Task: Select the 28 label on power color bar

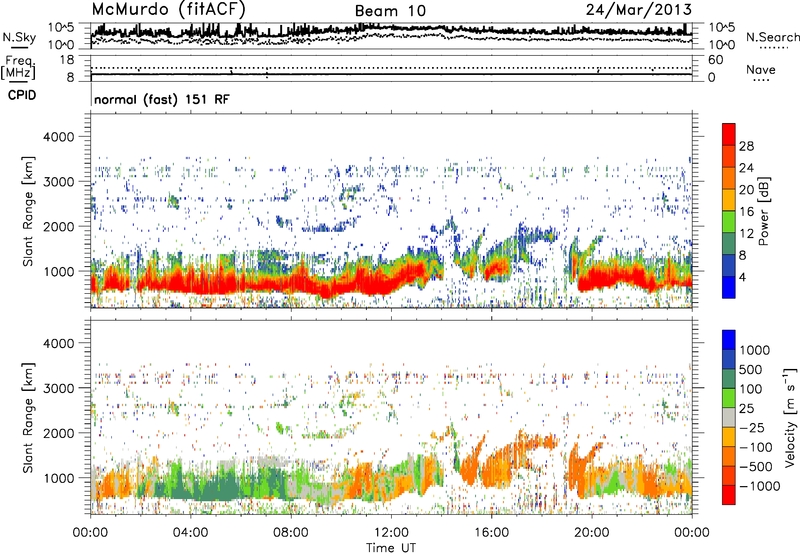Action: click(746, 146)
